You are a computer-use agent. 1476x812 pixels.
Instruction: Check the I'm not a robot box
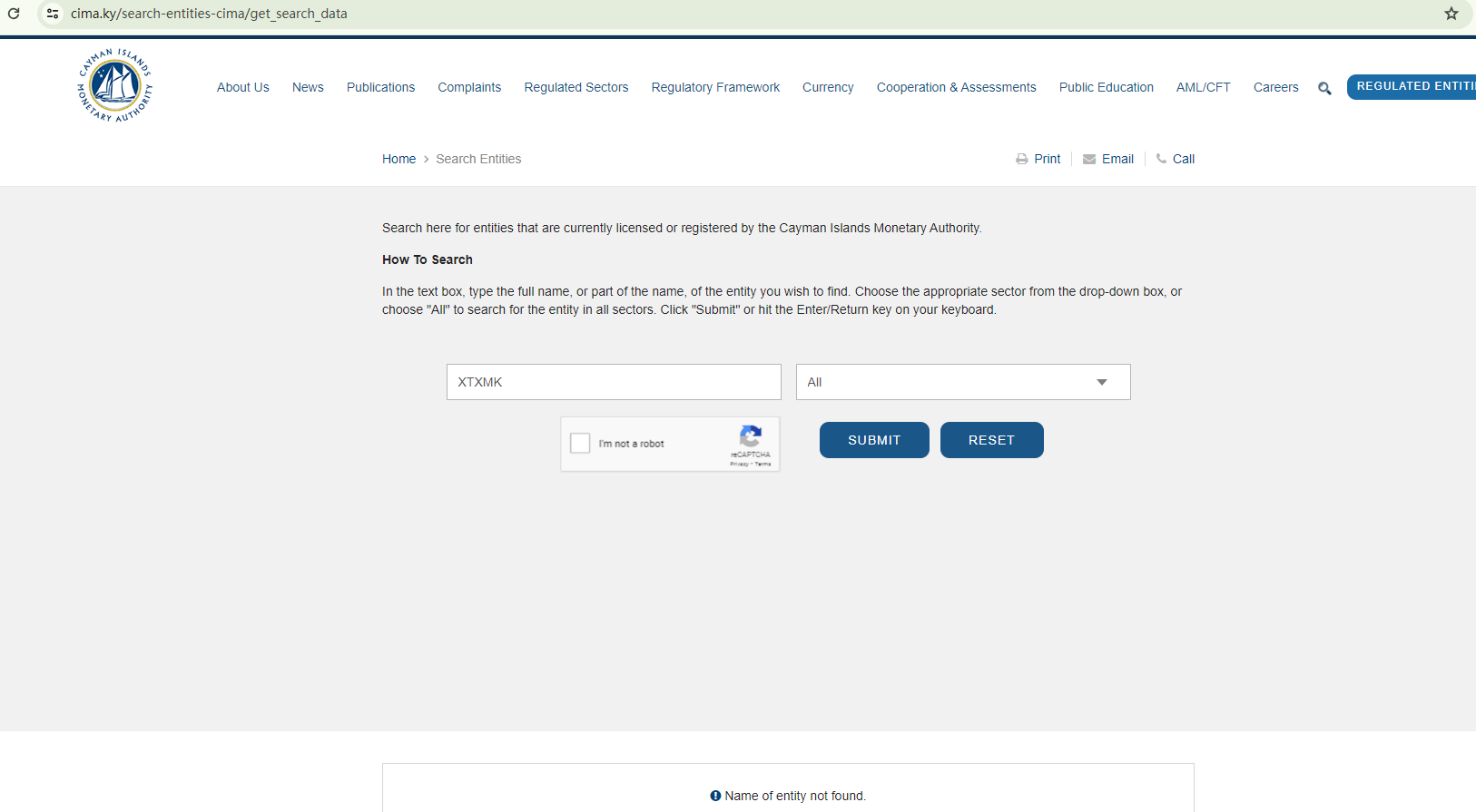coord(580,443)
